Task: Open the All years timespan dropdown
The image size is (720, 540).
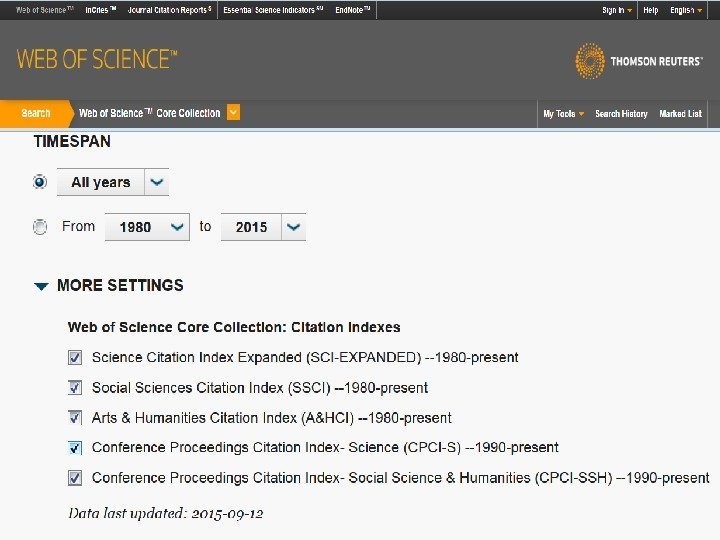Action: pyautogui.click(x=157, y=182)
